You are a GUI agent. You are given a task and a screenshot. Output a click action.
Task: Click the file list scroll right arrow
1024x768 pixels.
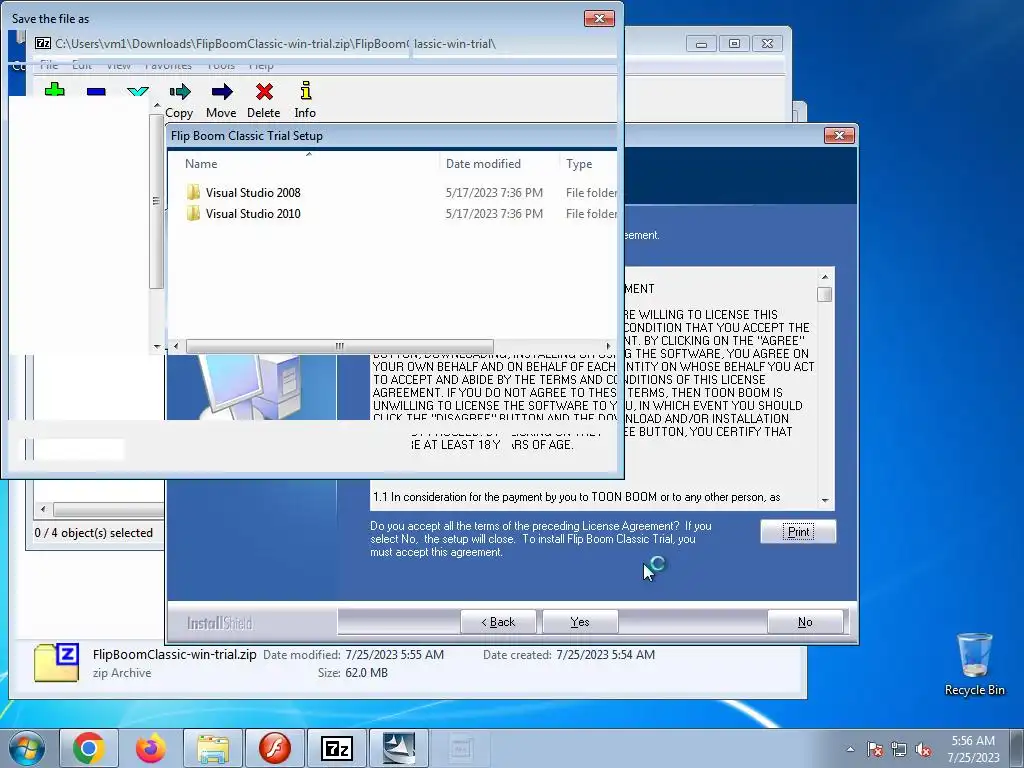pyautogui.click(x=609, y=346)
